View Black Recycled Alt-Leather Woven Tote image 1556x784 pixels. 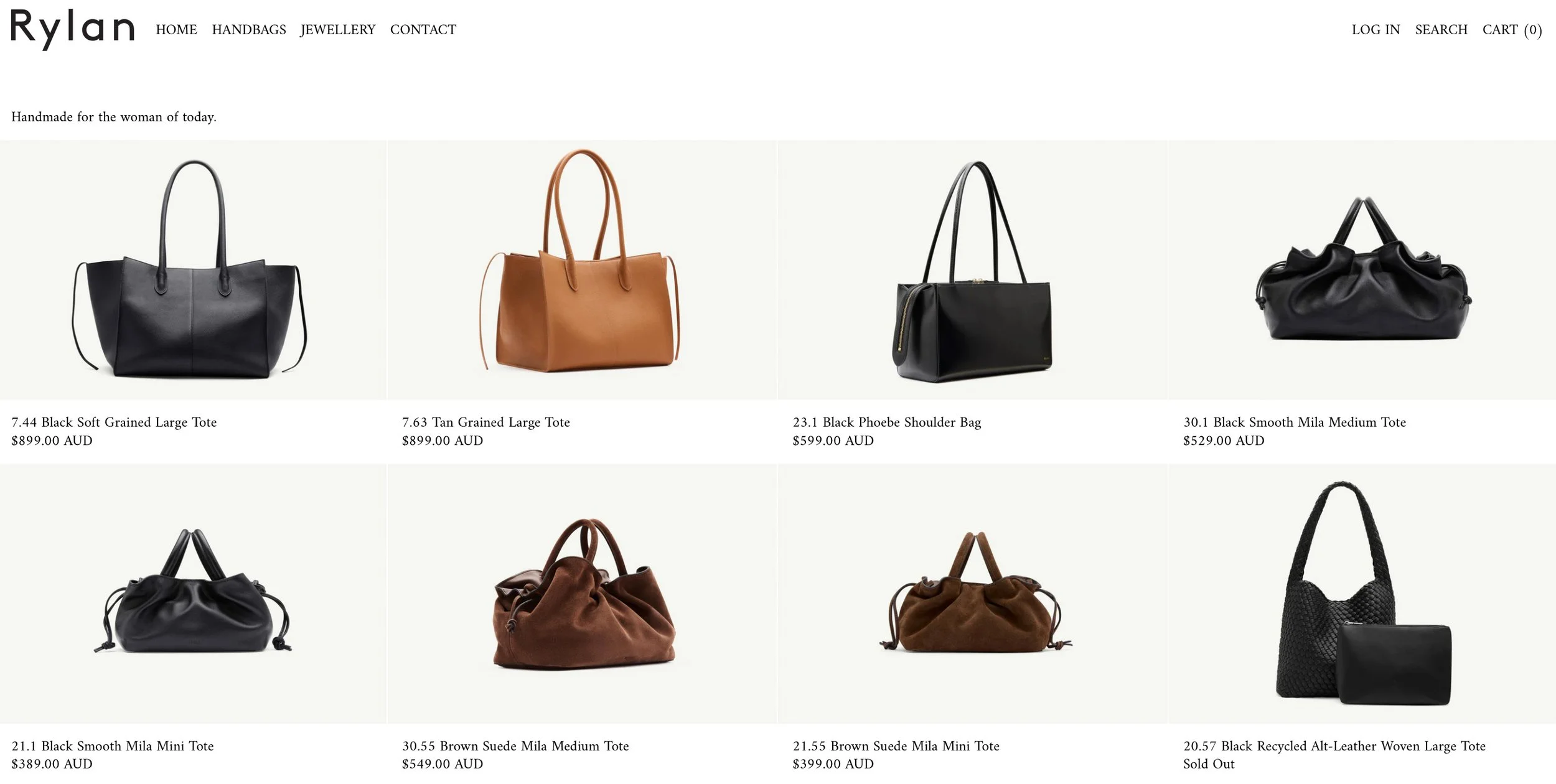click(1362, 594)
